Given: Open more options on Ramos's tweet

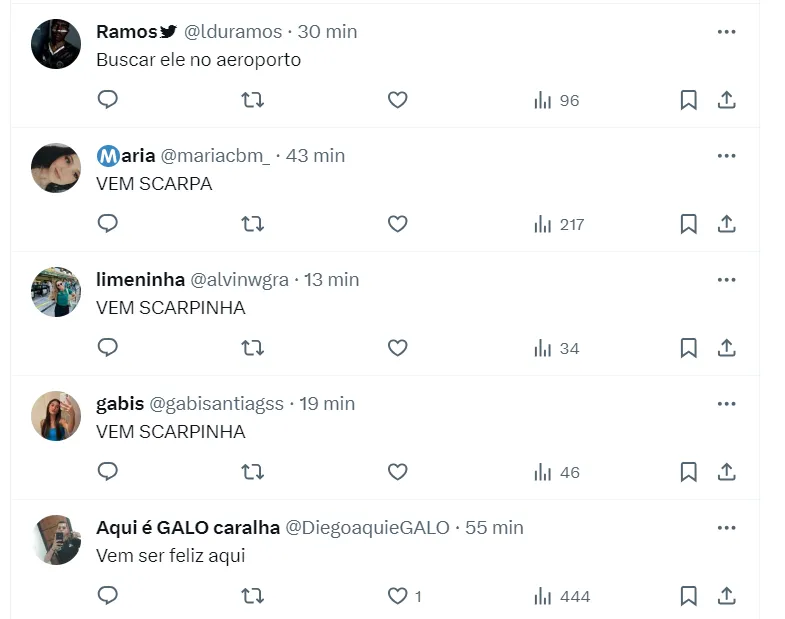Looking at the screenshot, I should pos(726,32).
